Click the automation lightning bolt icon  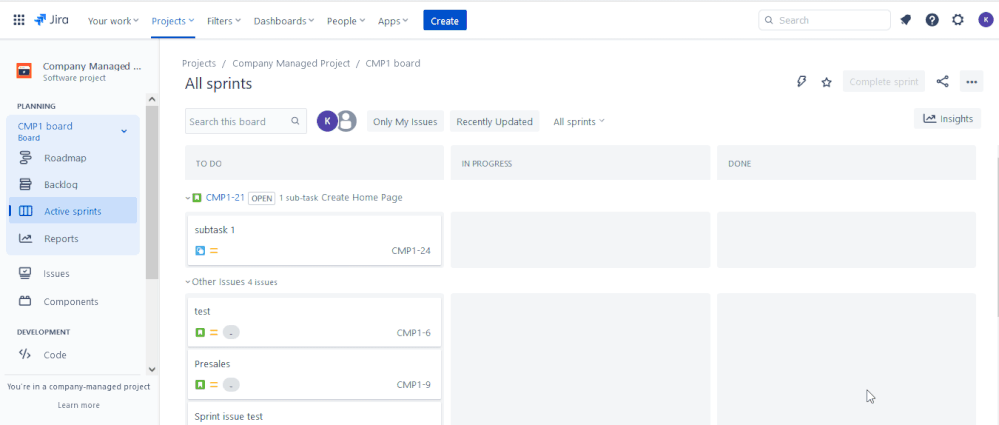[802, 82]
